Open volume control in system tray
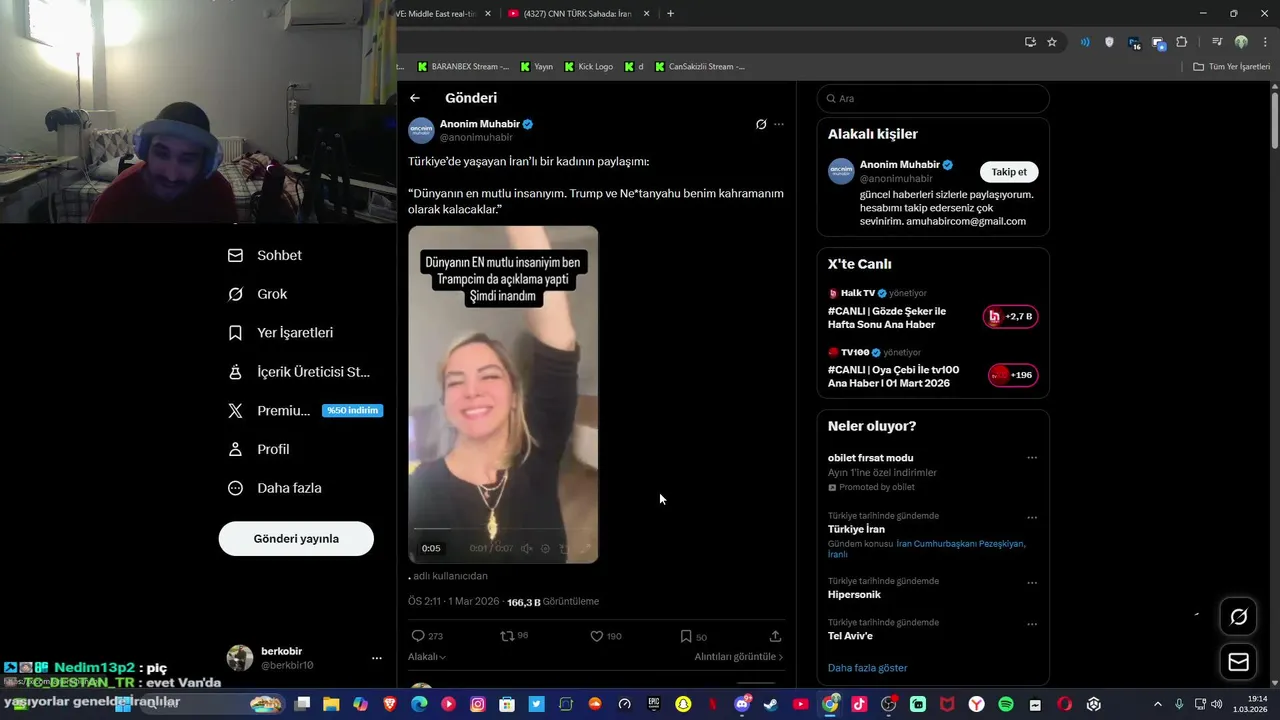 tap(1217, 704)
